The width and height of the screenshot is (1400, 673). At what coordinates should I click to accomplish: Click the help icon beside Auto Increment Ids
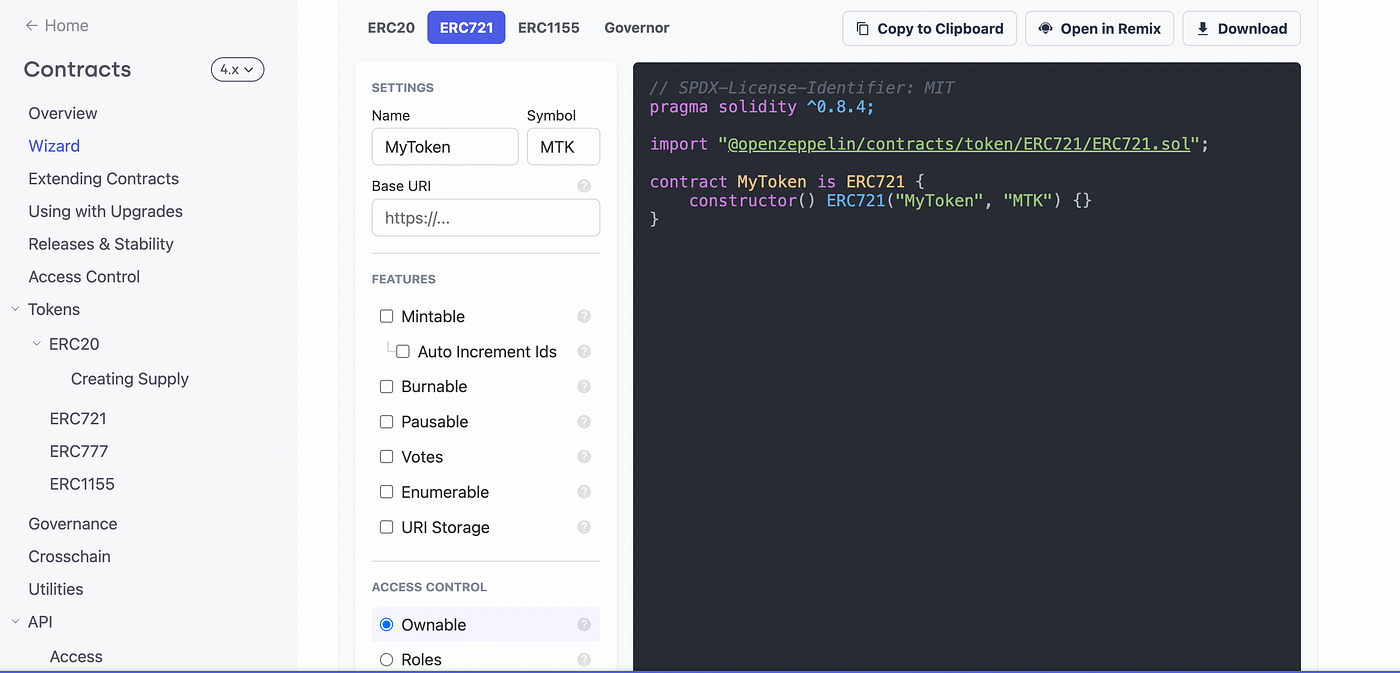pyautogui.click(x=584, y=351)
